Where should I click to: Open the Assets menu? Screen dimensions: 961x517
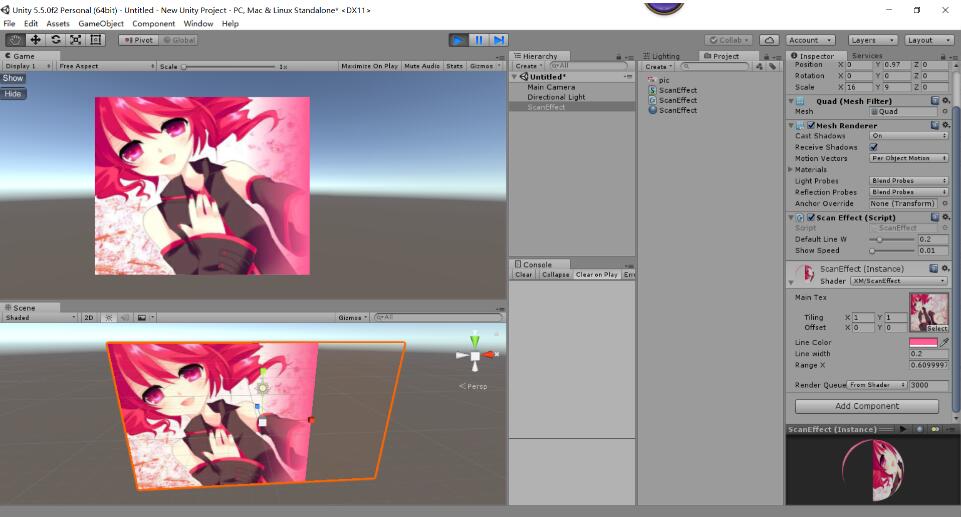[58, 23]
